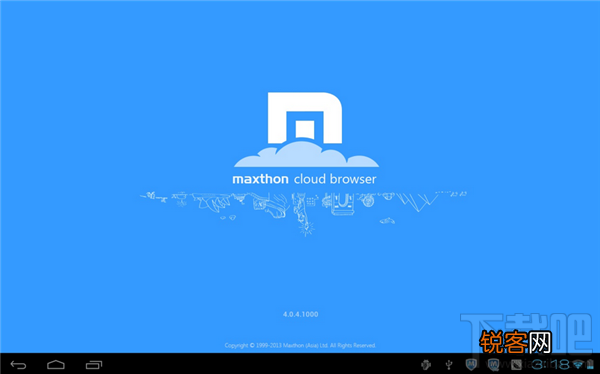Viewport: 600px width, 374px height.
Task: Open the USB connection notification icon
Action: coord(449,364)
